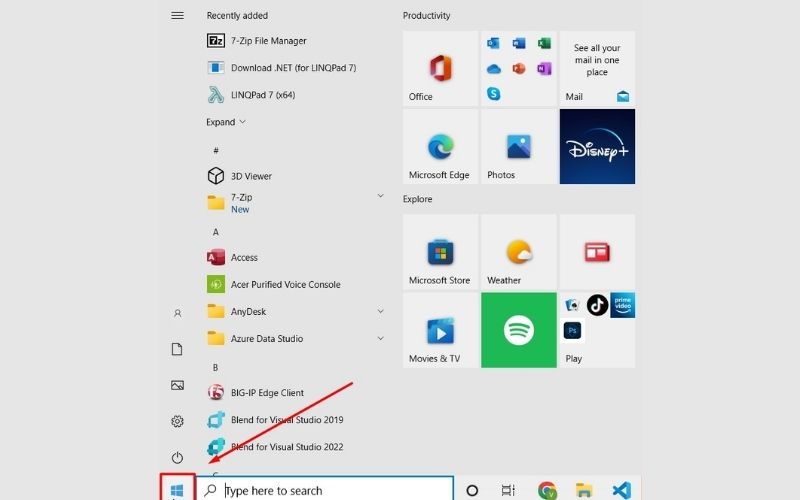
Task: Open Solitaire icon in Play folder
Action: coord(572,305)
